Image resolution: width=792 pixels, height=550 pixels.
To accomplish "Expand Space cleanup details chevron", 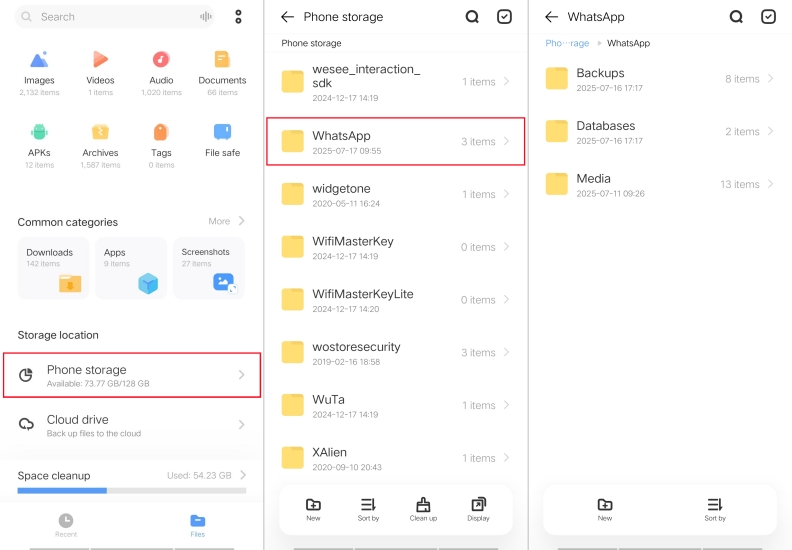I will pyautogui.click(x=242, y=475).
